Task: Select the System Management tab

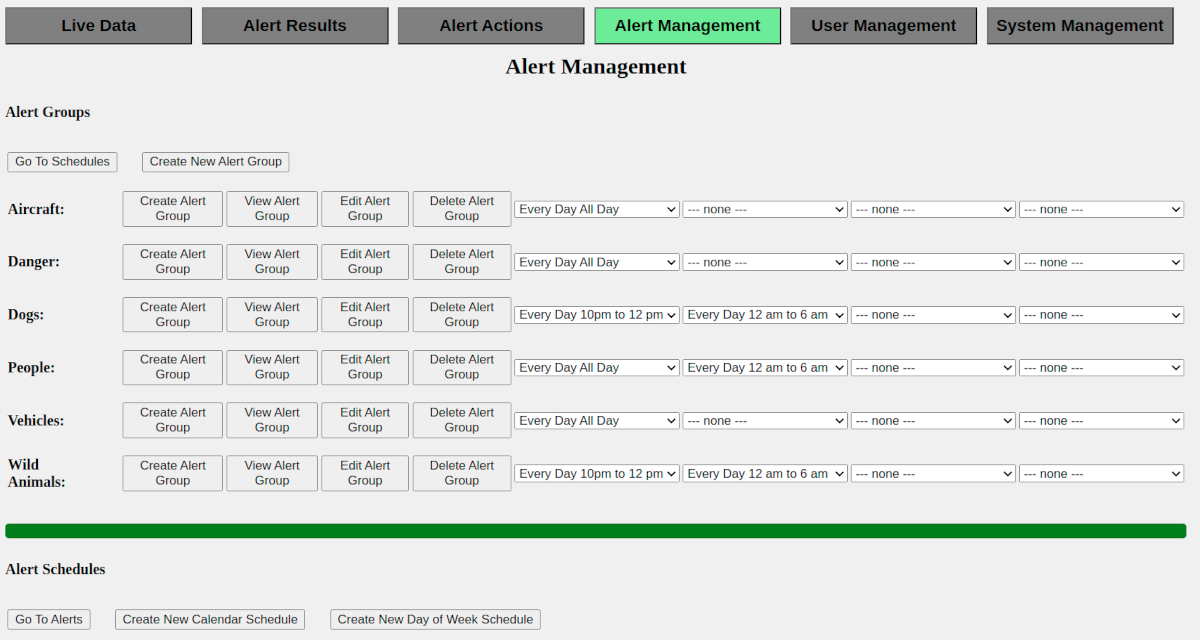Action: tap(1080, 26)
